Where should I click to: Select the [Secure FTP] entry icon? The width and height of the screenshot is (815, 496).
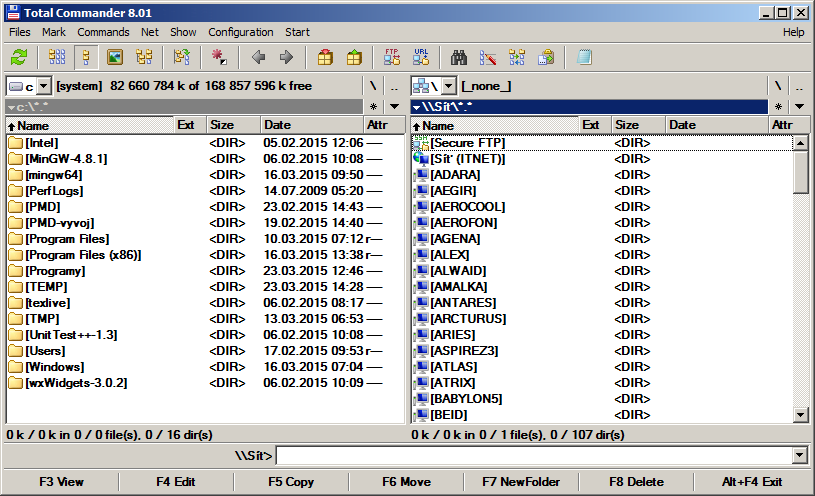pyautogui.click(x=420, y=142)
